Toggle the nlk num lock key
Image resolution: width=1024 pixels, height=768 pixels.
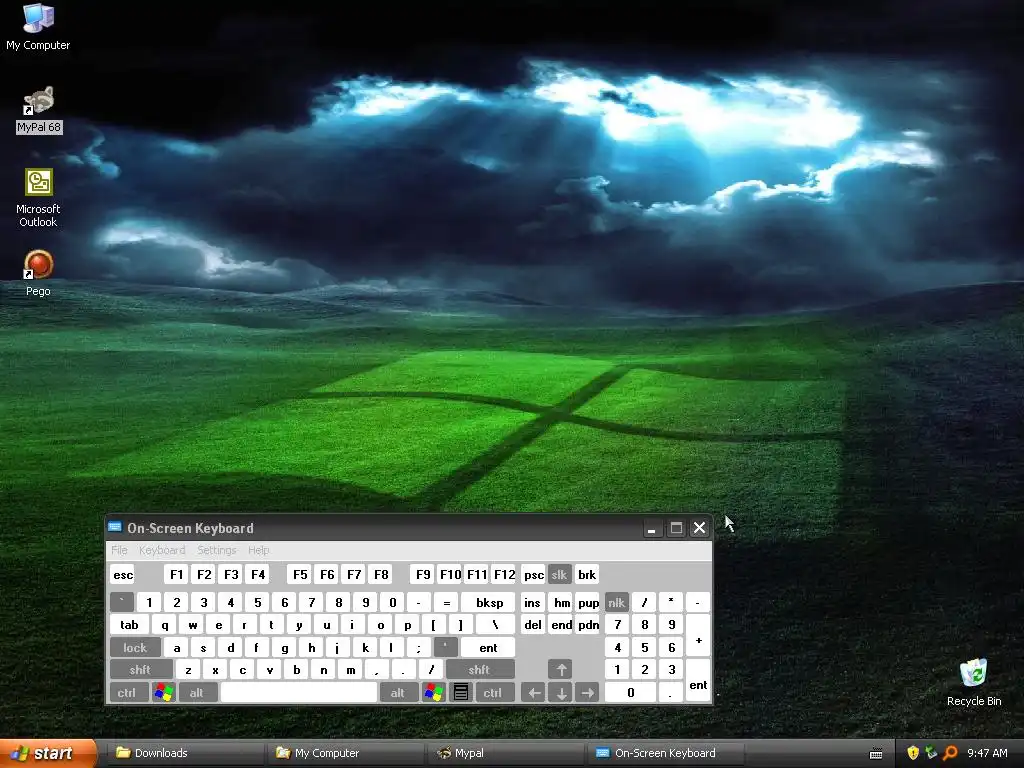[x=616, y=602]
